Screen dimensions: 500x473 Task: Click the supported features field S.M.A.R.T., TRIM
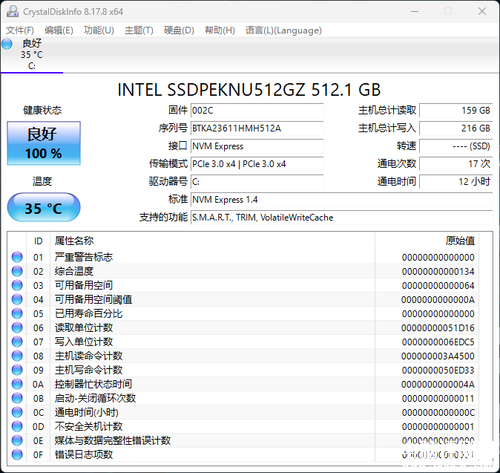[342, 218]
